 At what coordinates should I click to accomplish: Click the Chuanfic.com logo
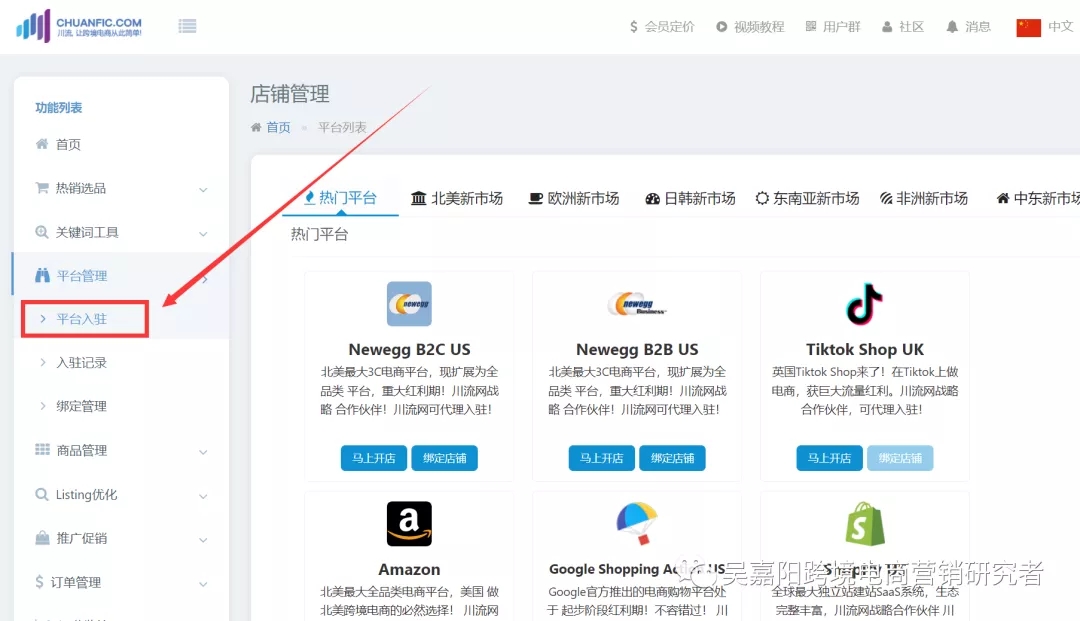(79, 26)
